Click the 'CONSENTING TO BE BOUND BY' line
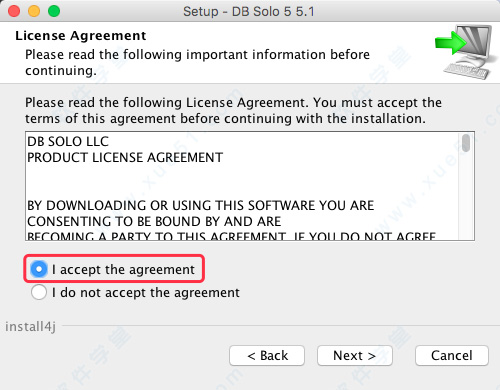The width and height of the screenshot is (500, 390). click(x=154, y=221)
